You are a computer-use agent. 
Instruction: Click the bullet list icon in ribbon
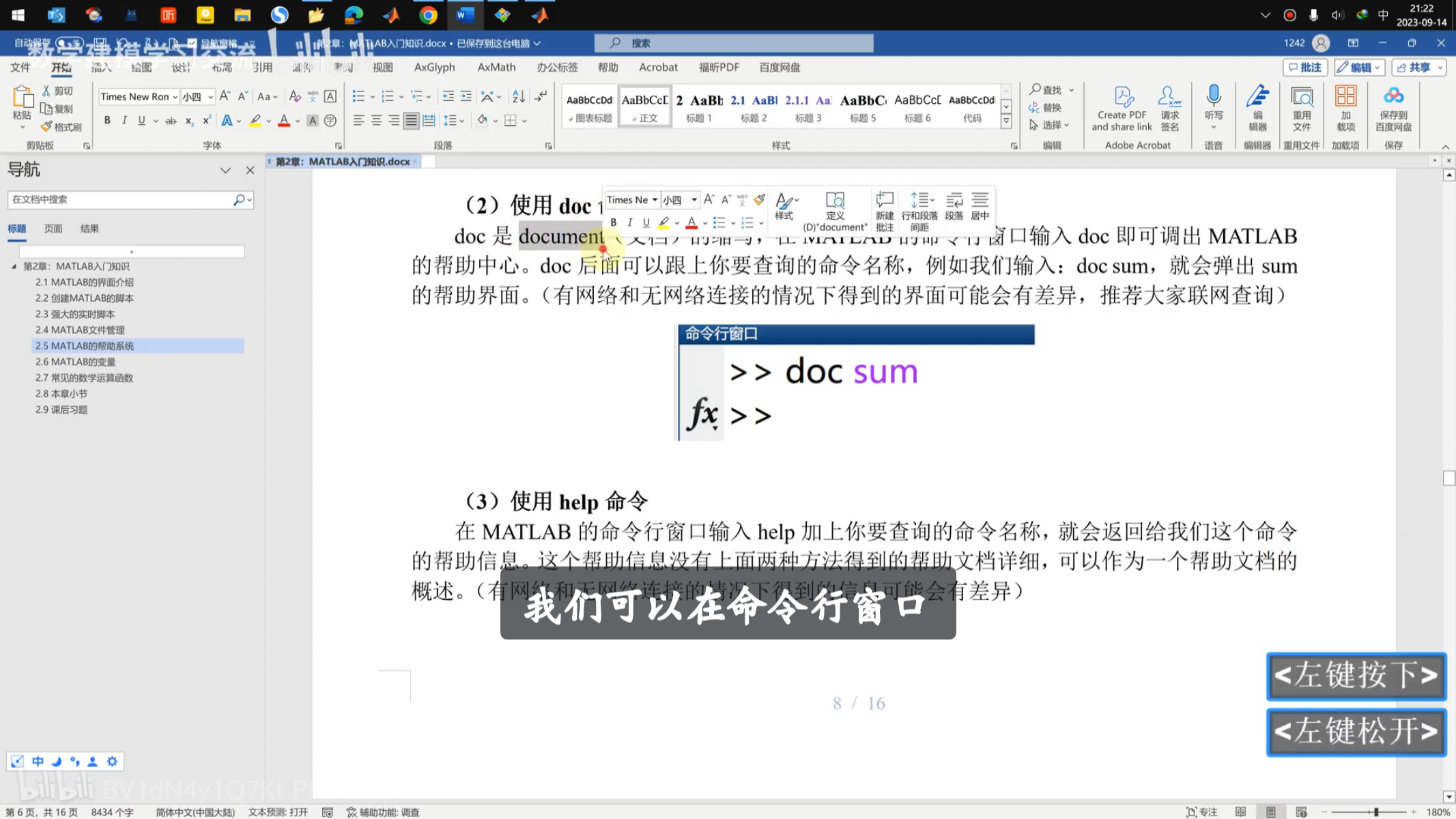tap(358, 96)
